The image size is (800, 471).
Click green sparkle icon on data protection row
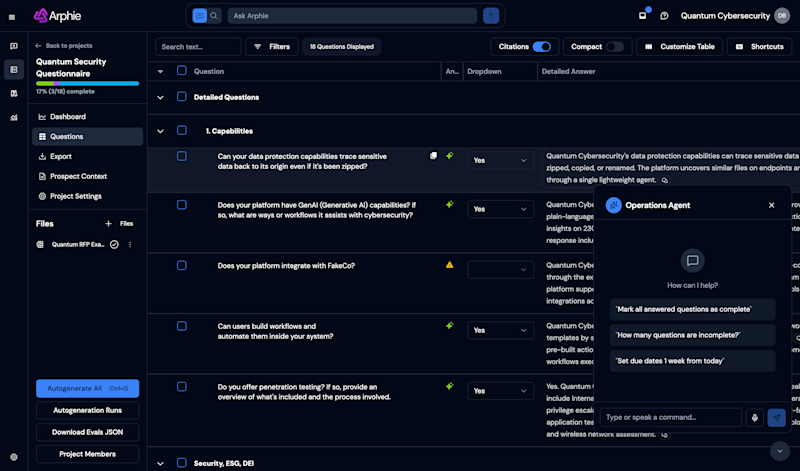click(x=449, y=156)
